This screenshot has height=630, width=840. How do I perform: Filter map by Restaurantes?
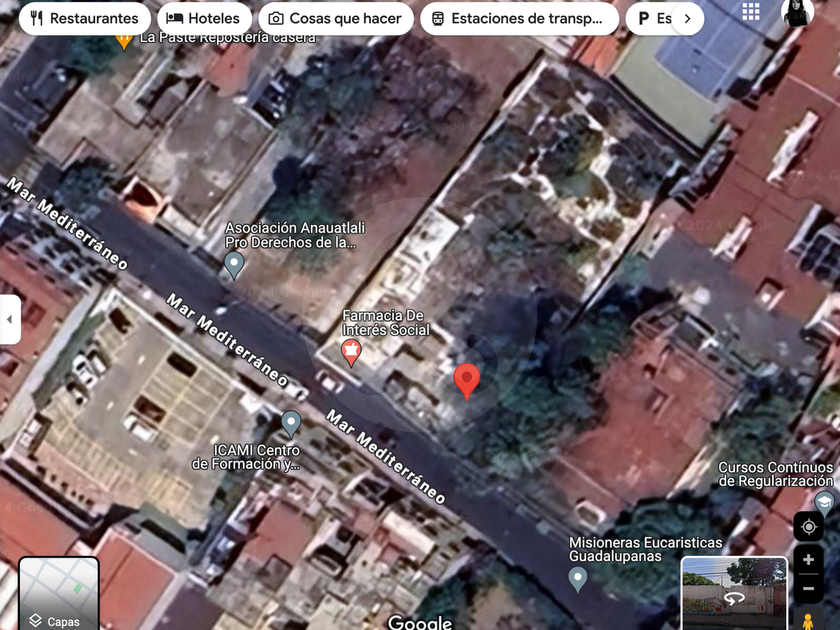coord(85,18)
